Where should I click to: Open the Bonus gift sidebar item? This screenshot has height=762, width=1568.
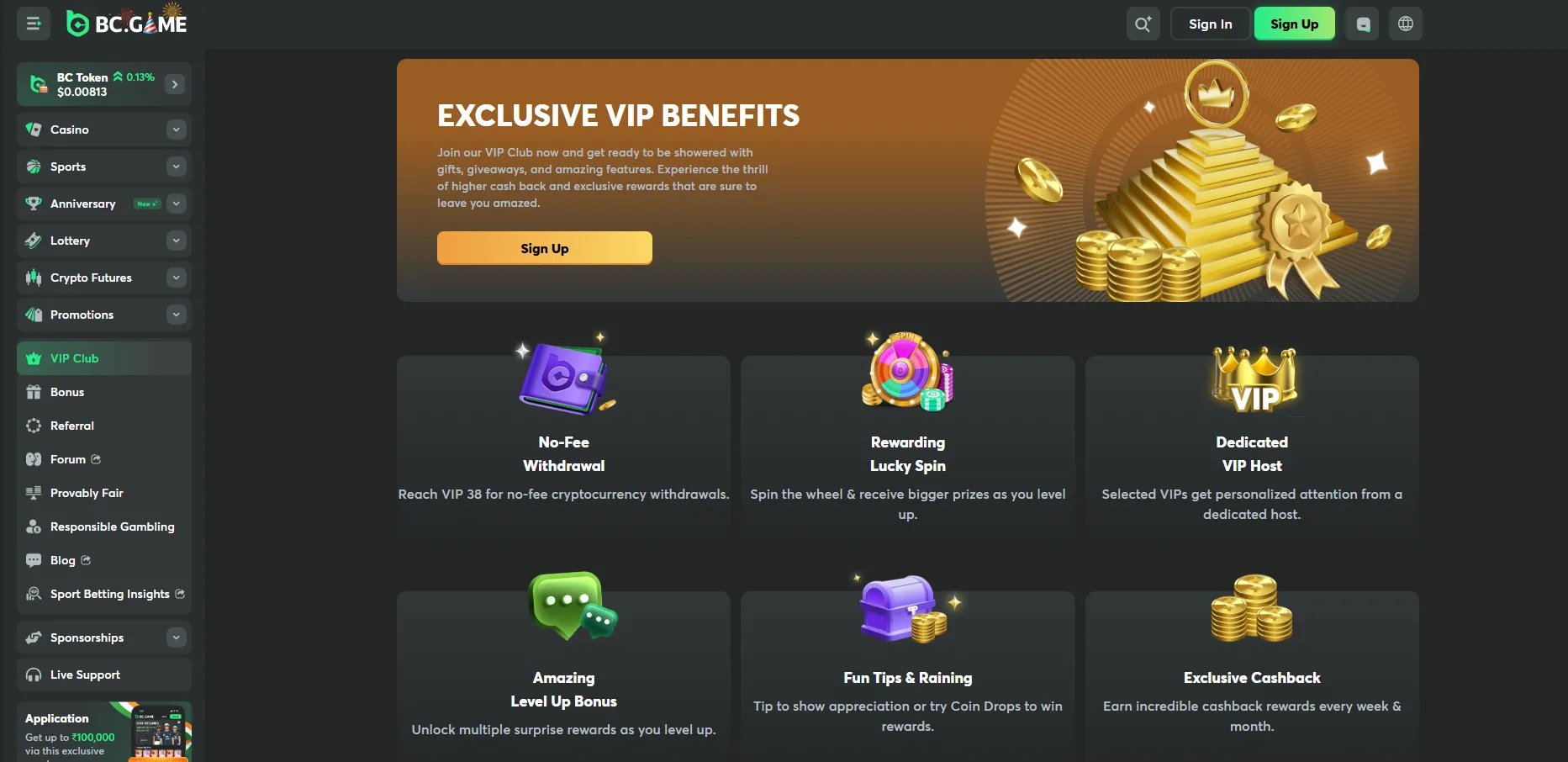click(x=67, y=392)
